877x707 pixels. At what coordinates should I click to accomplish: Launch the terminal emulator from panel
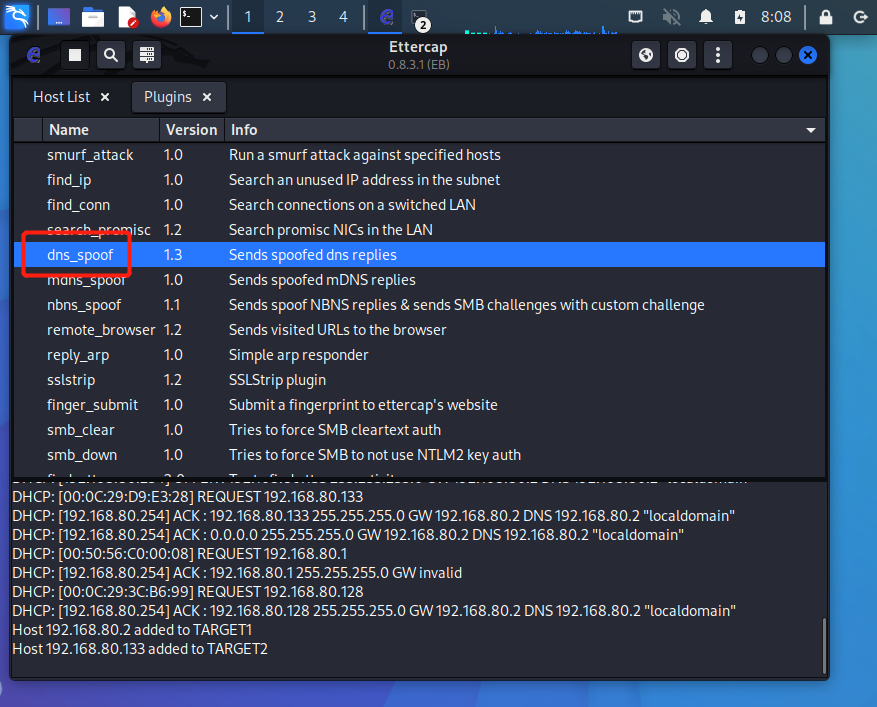click(x=191, y=17)
